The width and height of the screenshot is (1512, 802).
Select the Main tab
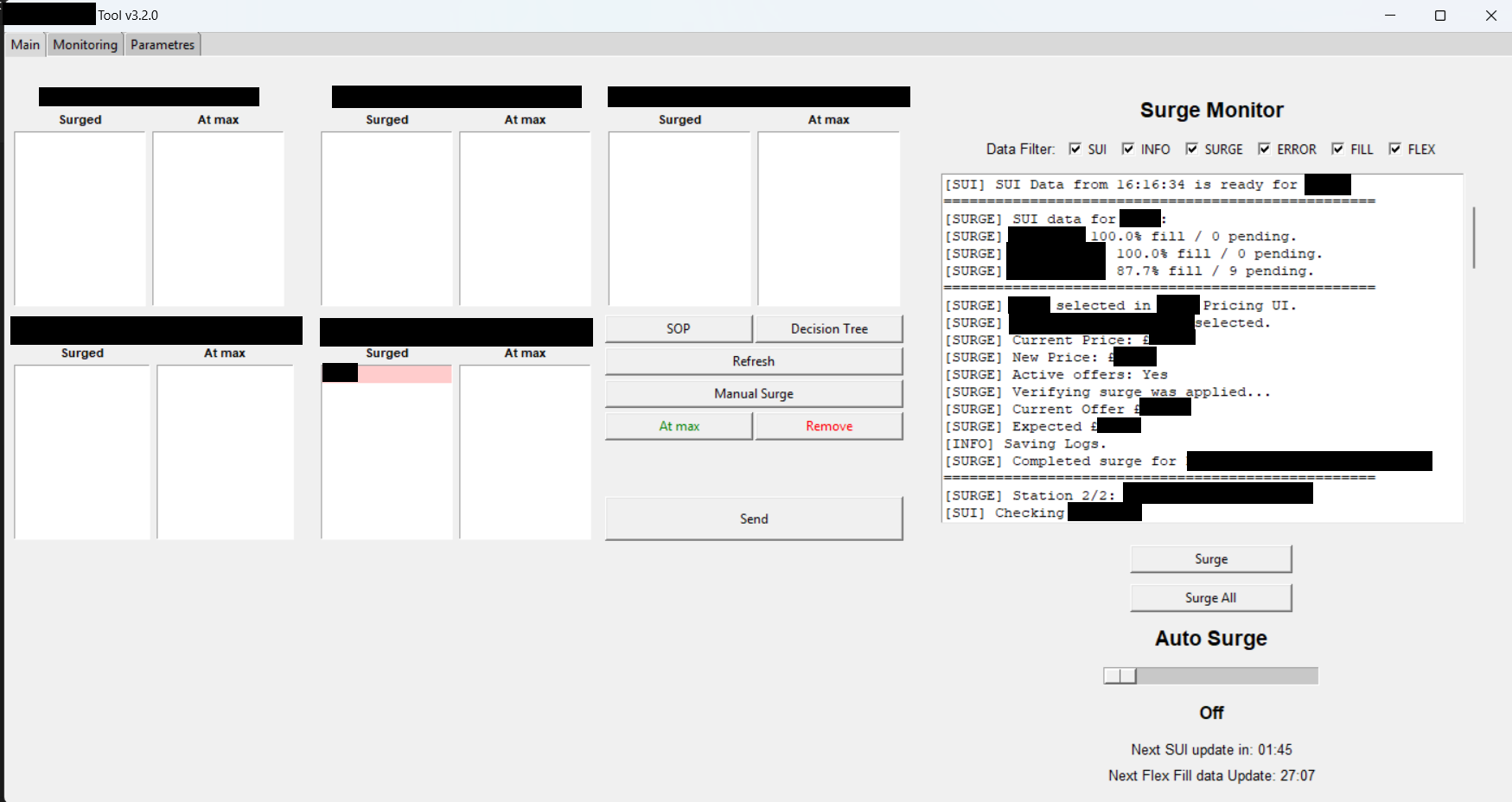[x=25, y=45]
